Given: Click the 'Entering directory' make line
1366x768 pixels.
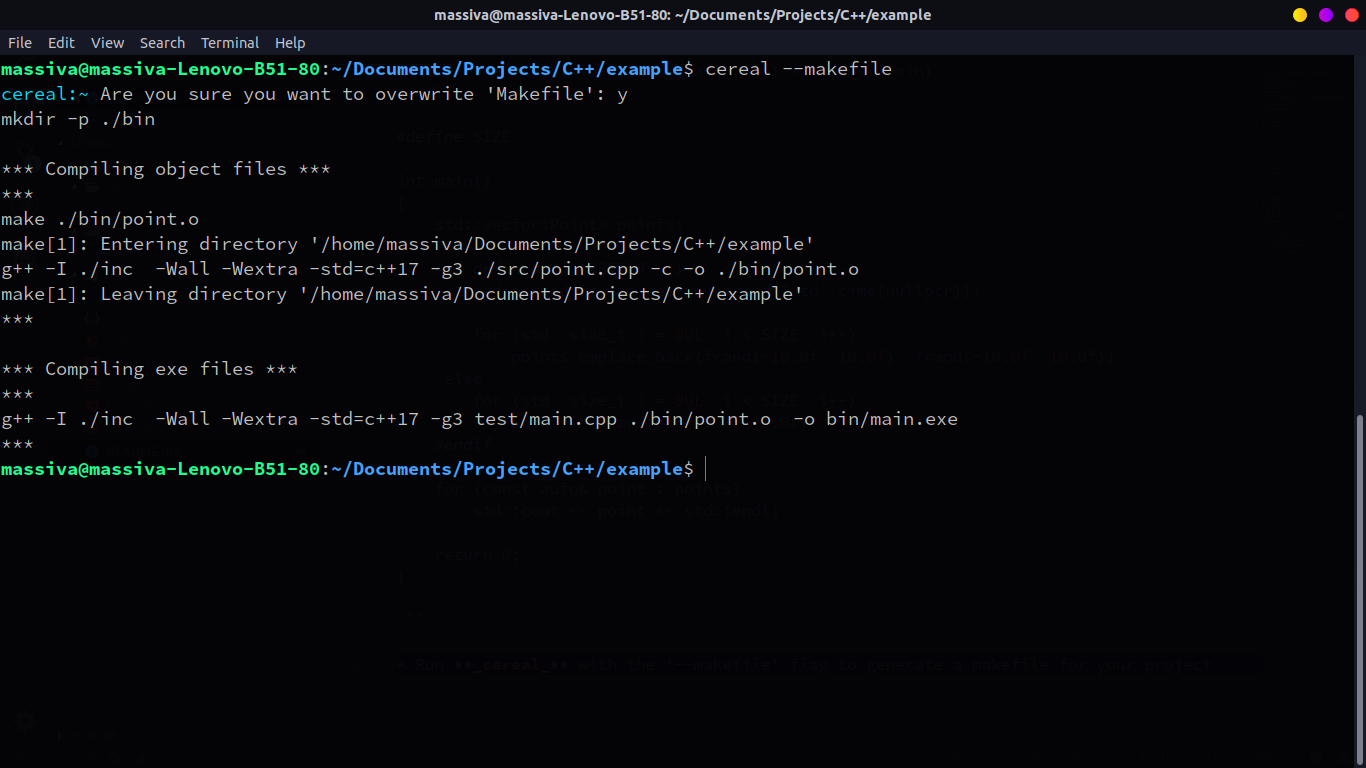Looking at the screenshot, I should coord(407,244).
